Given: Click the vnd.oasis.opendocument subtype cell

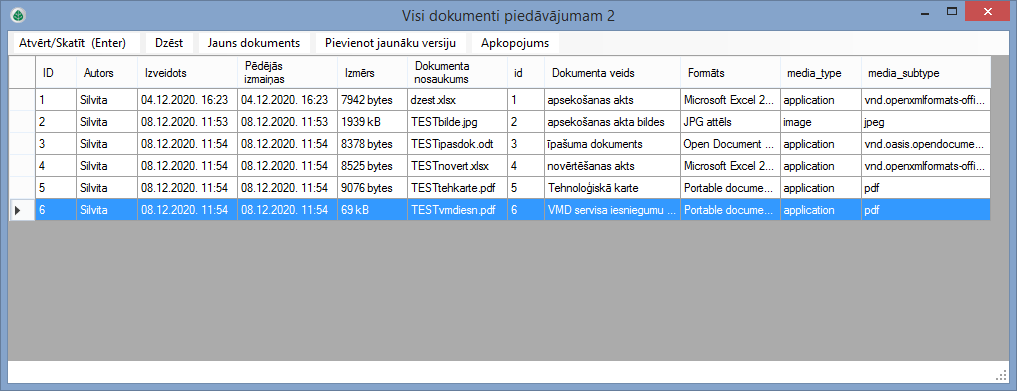Looking at the screenshot, I should (926, 144).
